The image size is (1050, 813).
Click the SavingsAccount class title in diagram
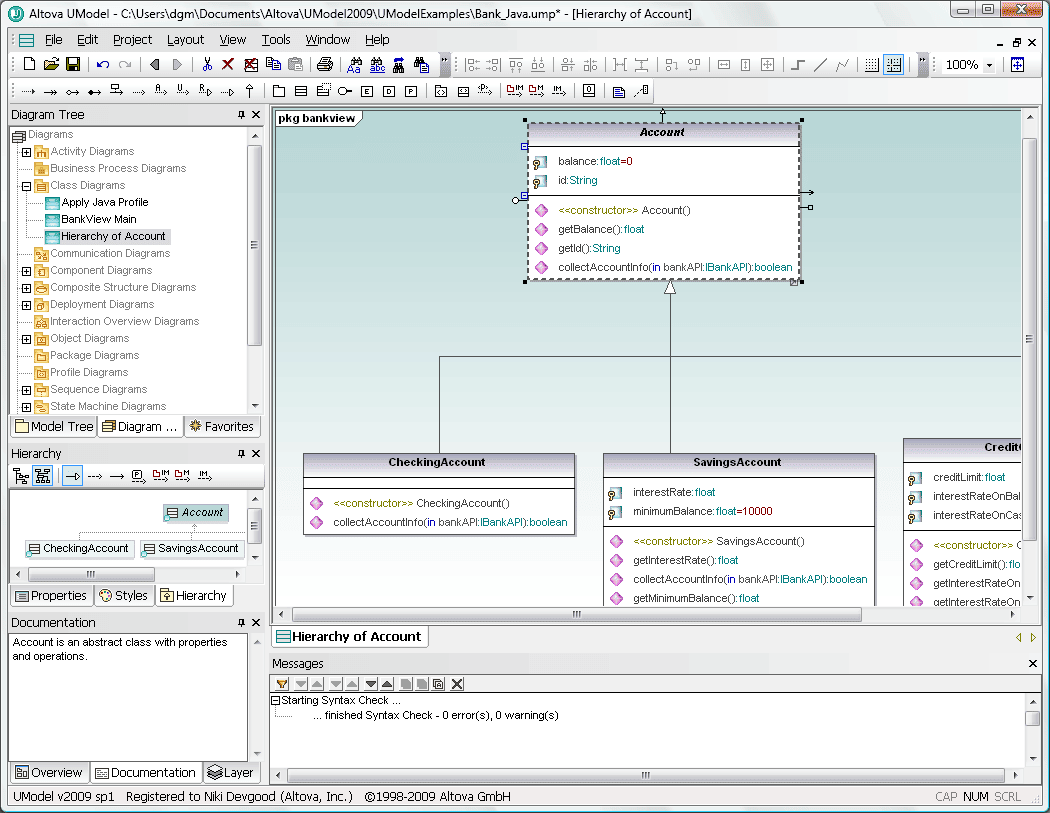737,462
